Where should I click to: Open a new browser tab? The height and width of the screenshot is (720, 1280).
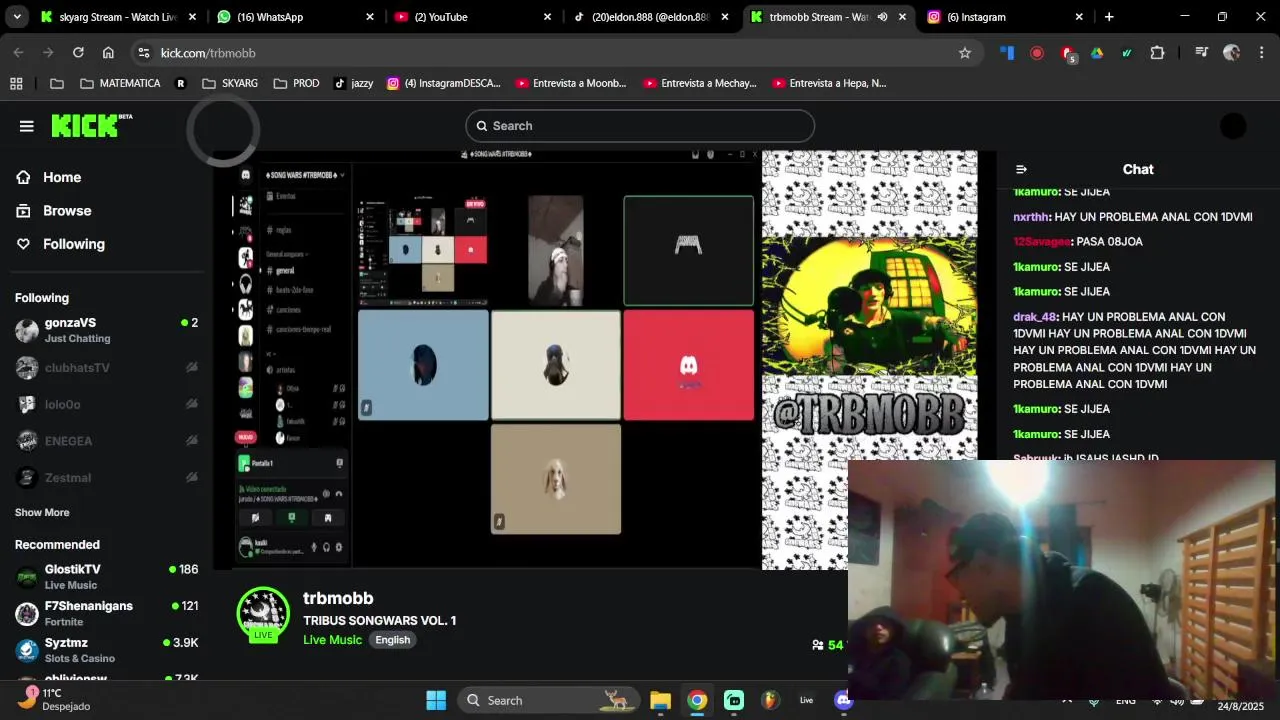tap(1109, 17)
